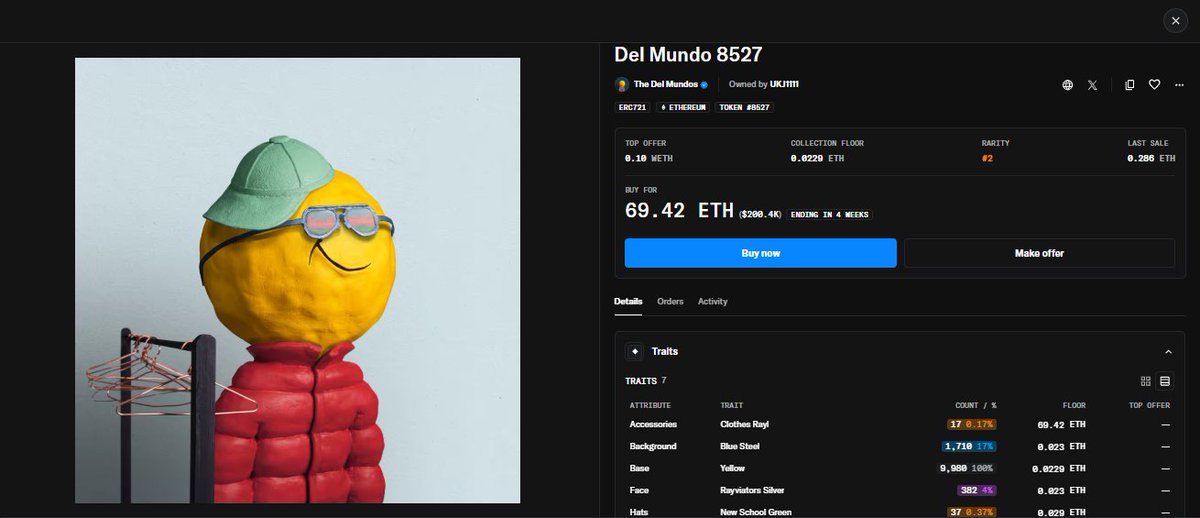Click the 0.10 WETH top offer value
The width and height of the screenshot is (1200, 518).
648,158
